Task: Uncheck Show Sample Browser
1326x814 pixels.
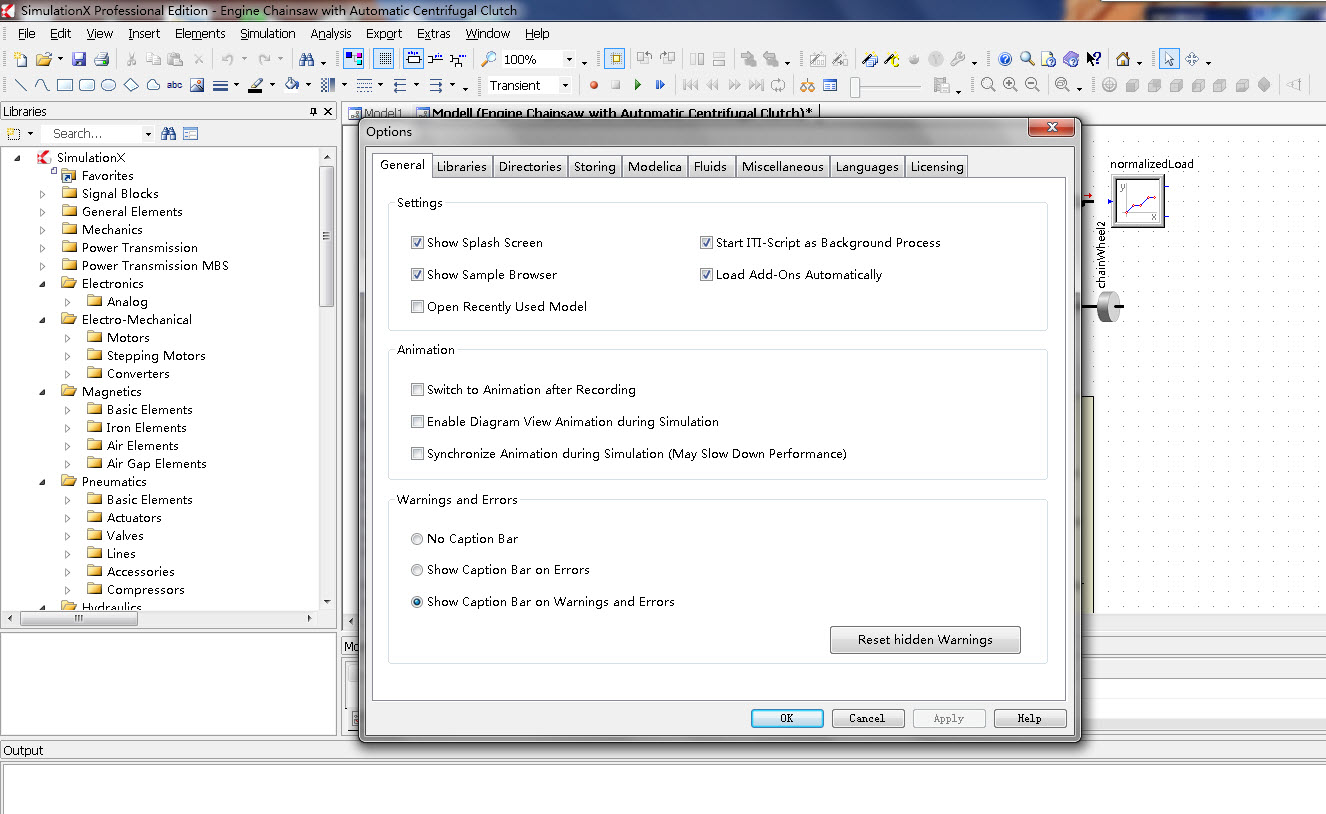Action: tap(417, 275)
